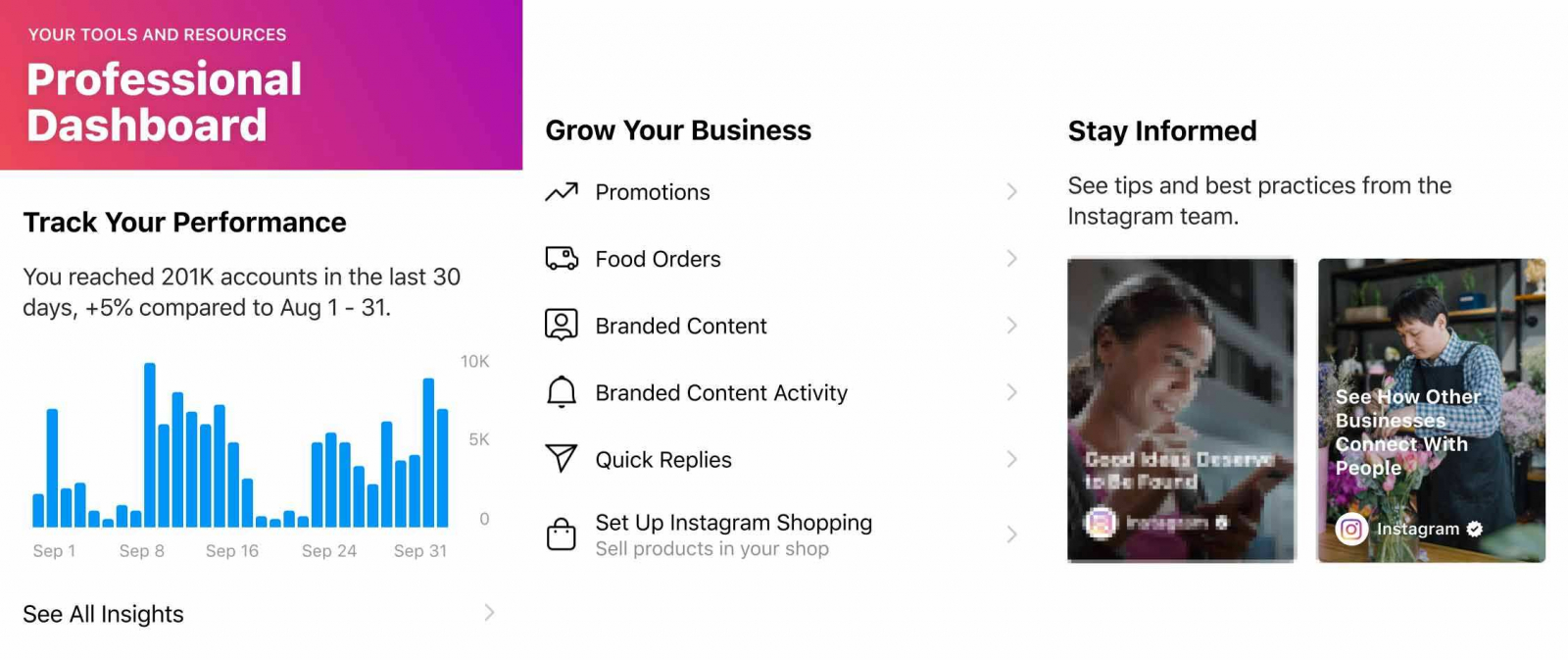Click the Food Orders delivery truck icon

(x=562, y=259)
